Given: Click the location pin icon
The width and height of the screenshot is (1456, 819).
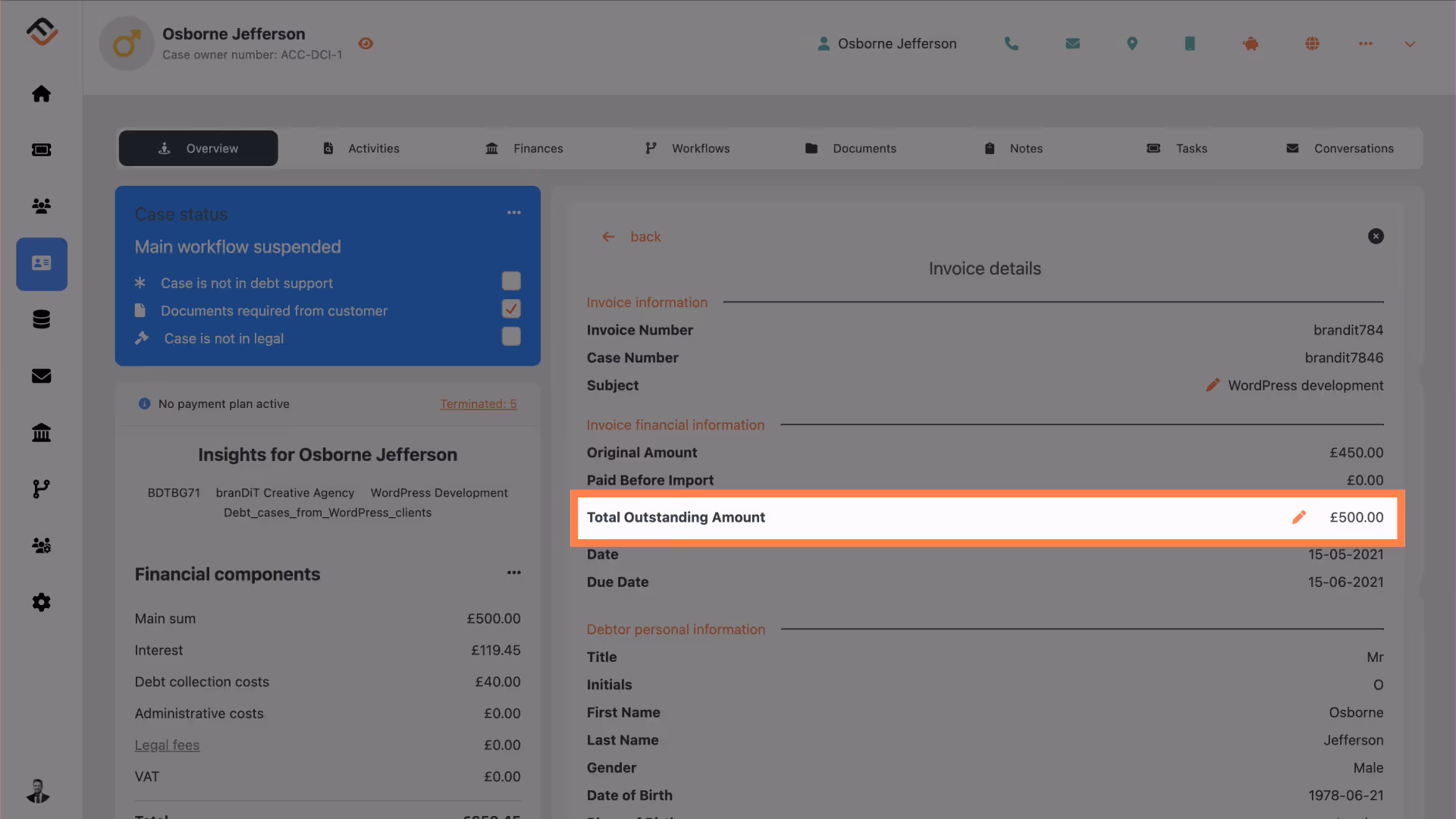Looking at the screenshot, I should tap(1131, 44).
